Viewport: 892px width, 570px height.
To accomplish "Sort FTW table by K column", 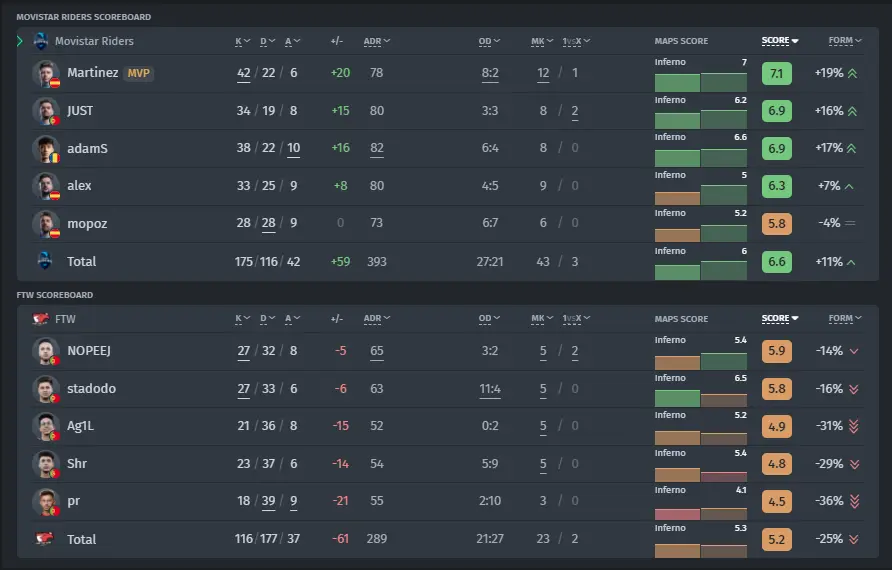I will click(243, 318).
